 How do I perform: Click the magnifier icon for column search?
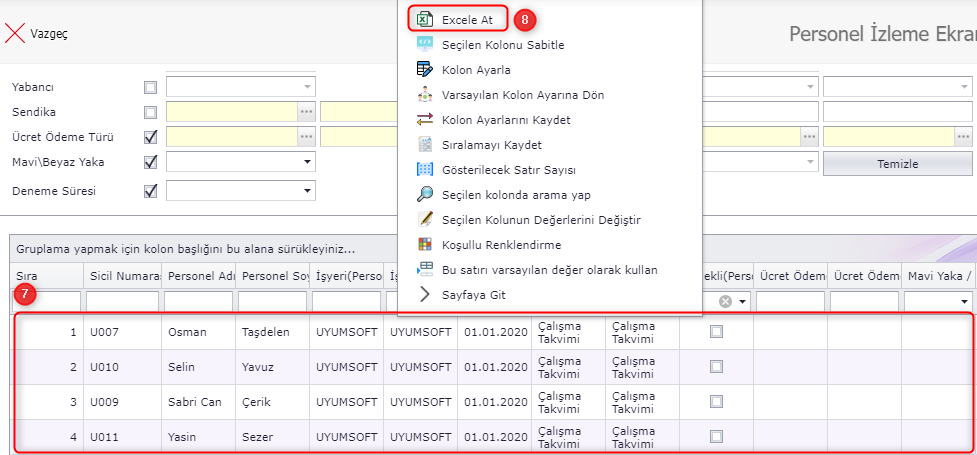tap(424, 194)
